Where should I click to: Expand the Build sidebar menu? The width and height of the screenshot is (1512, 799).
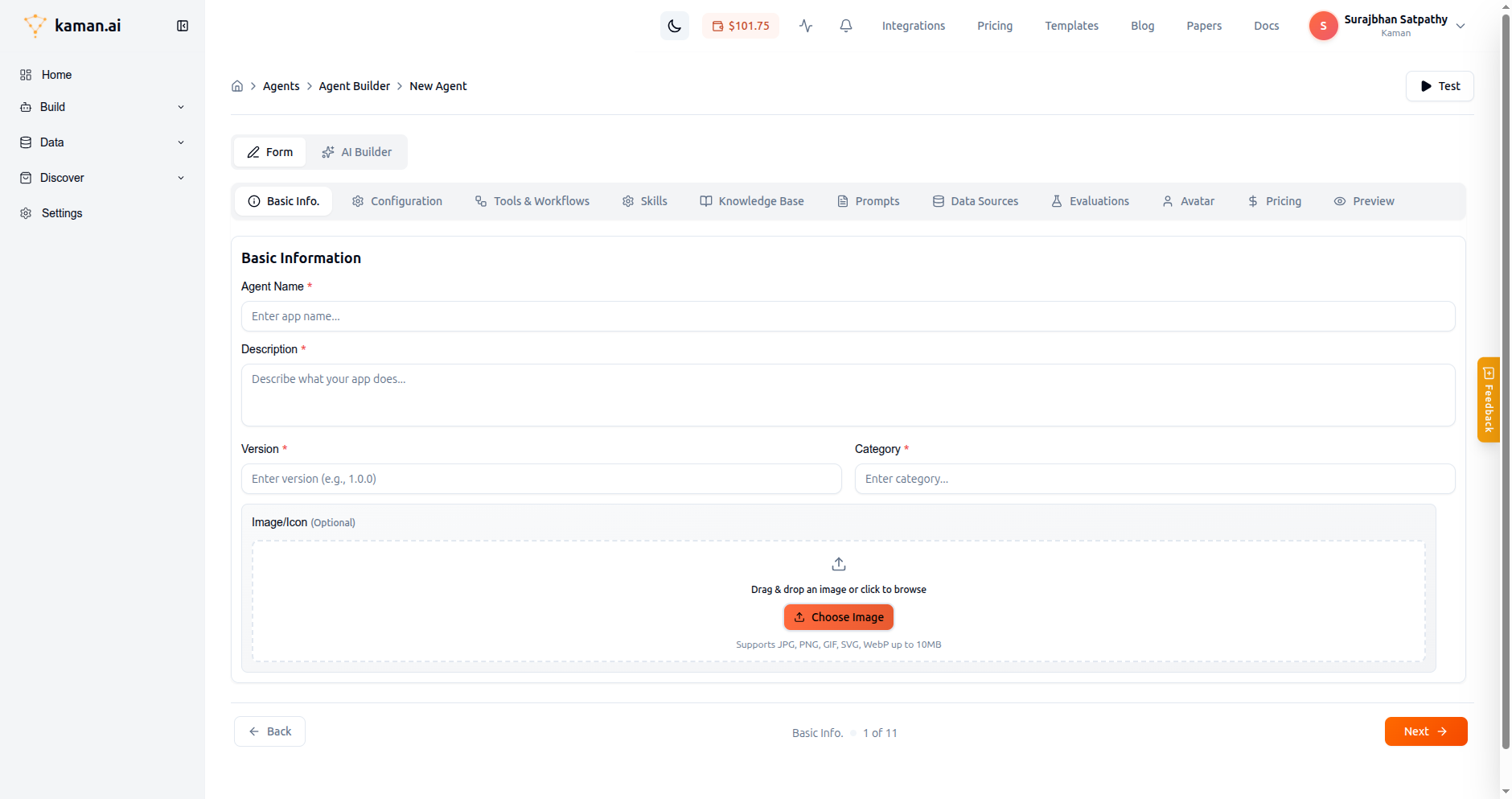tap(102, 107)
